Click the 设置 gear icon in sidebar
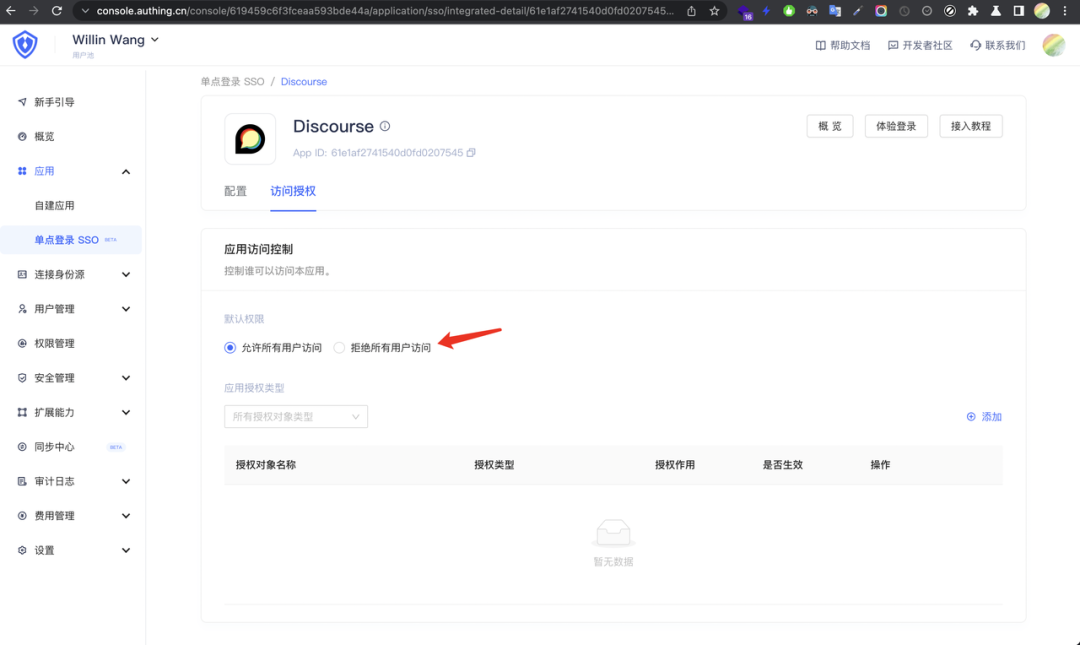 pos(22,550)
